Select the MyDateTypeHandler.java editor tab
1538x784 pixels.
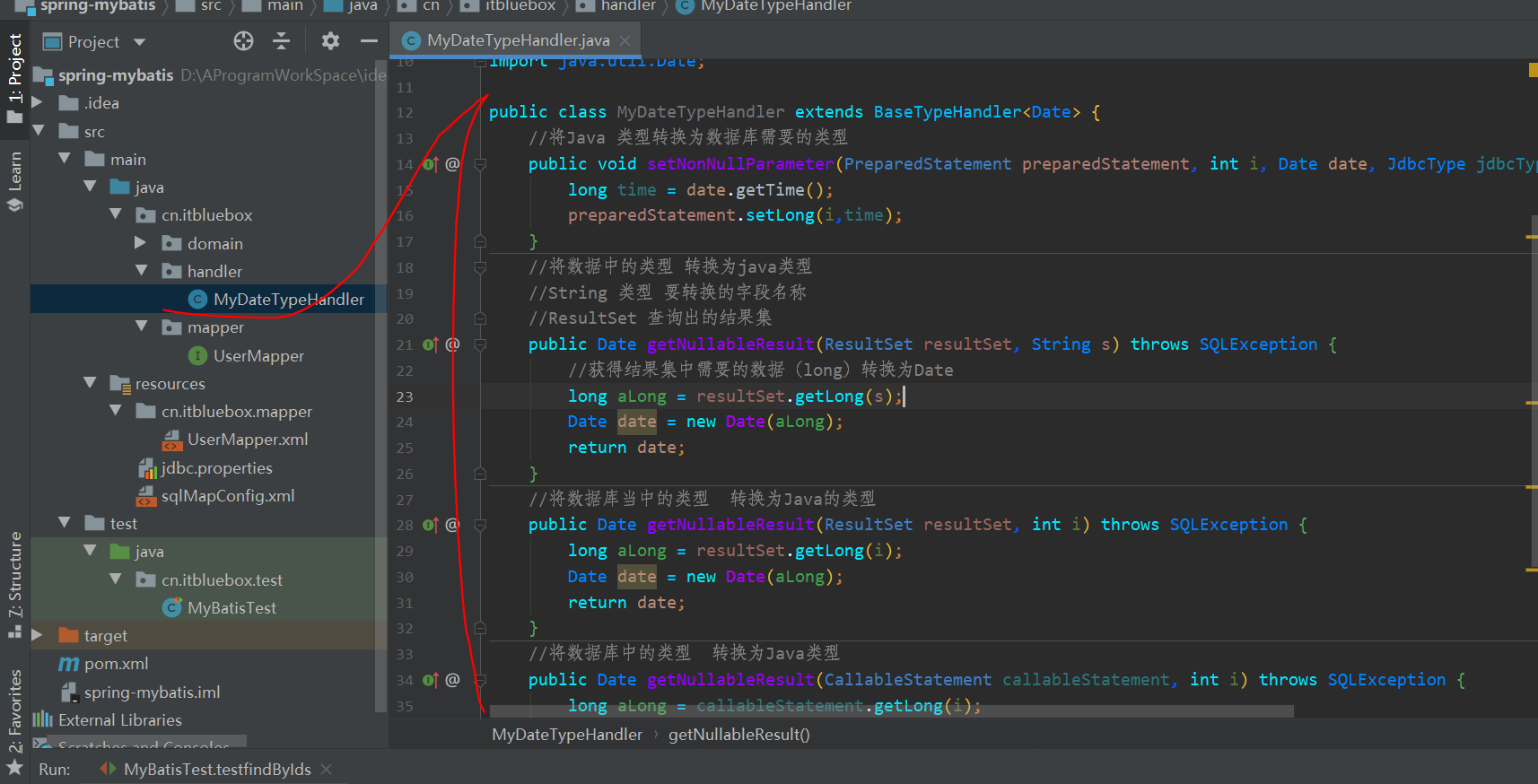(x=517, y=40)
